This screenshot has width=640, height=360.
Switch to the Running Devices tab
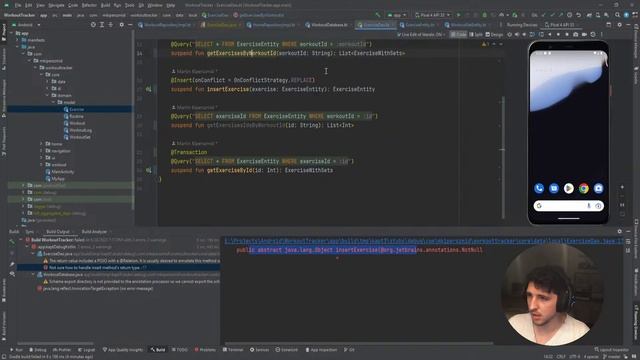point(522,25)
